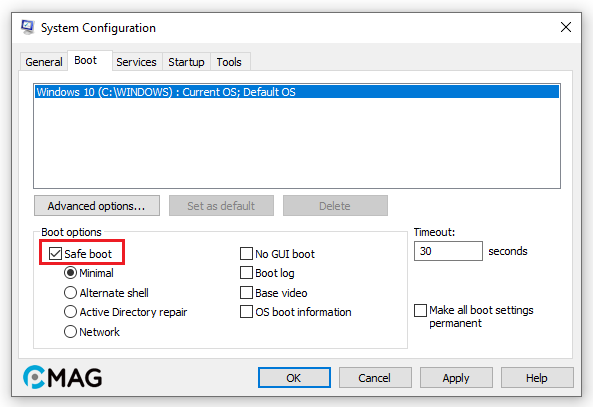Viewport: 593px width, 407px height.
Task: Enable the No GUI boot checkbox
Action: click(x=247, y=253)
